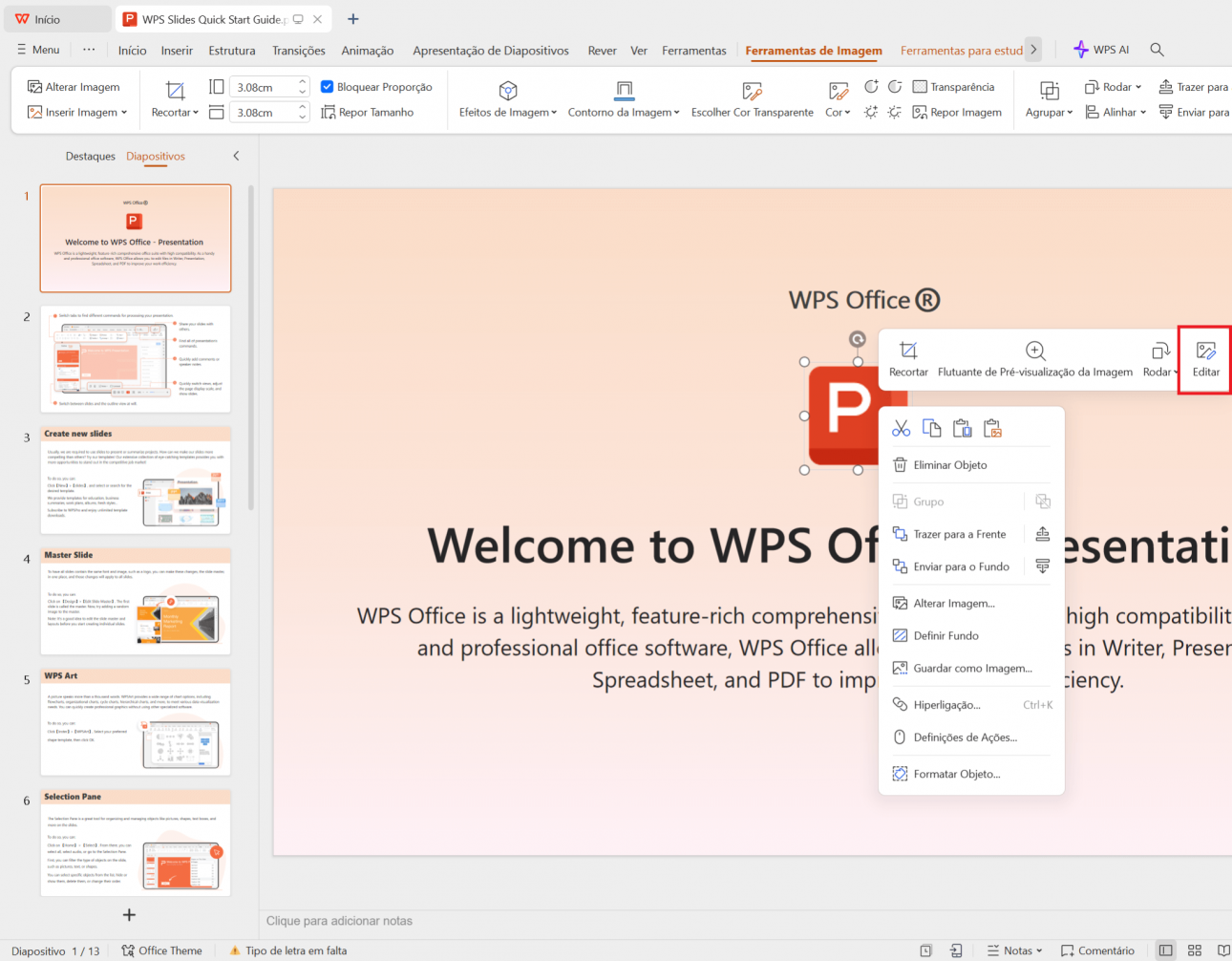
Task: Expand Inserir Imagem dropdown
Action: coord(124,113)
